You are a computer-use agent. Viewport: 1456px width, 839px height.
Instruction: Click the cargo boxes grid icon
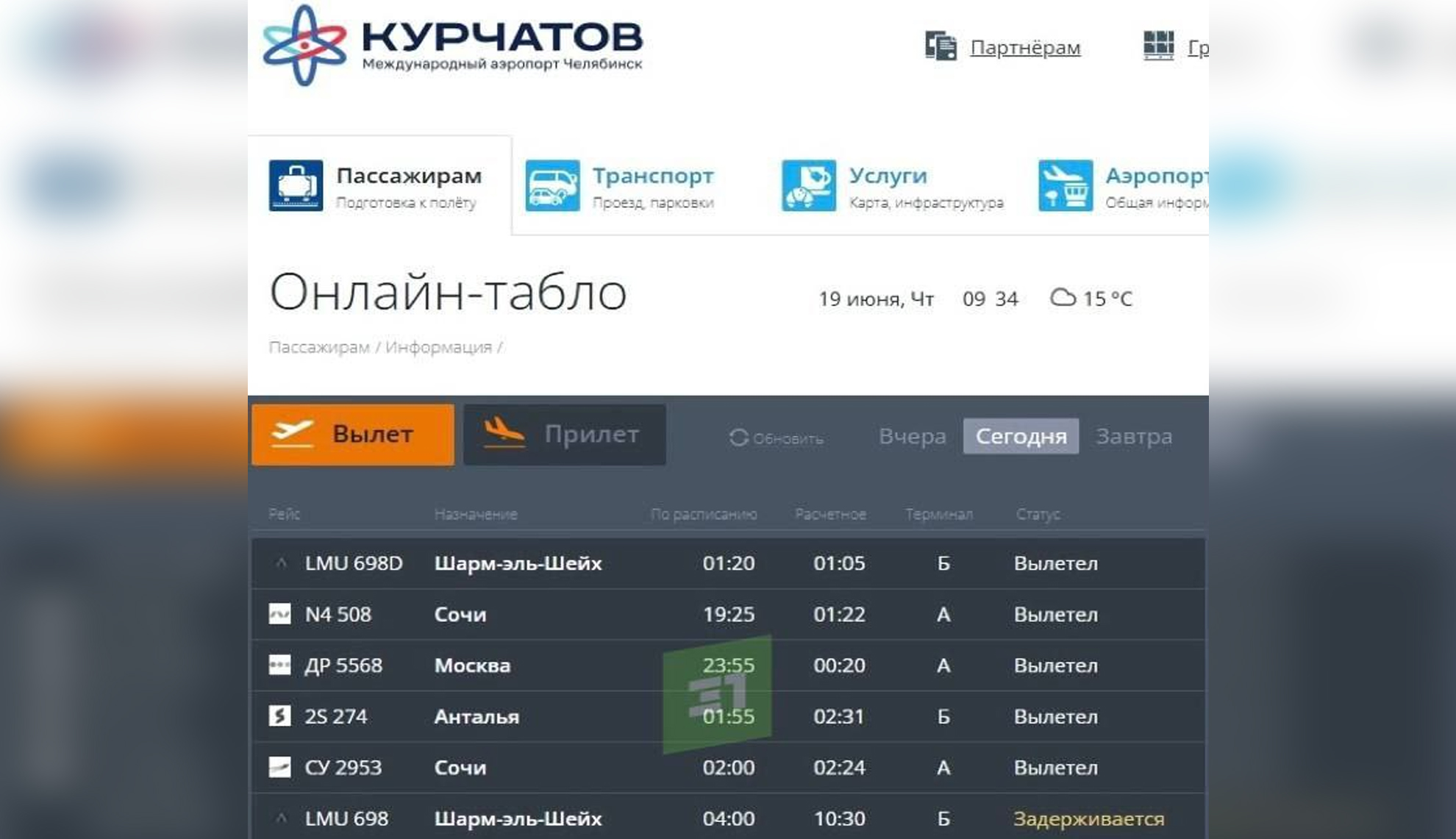coord(1158,46)
